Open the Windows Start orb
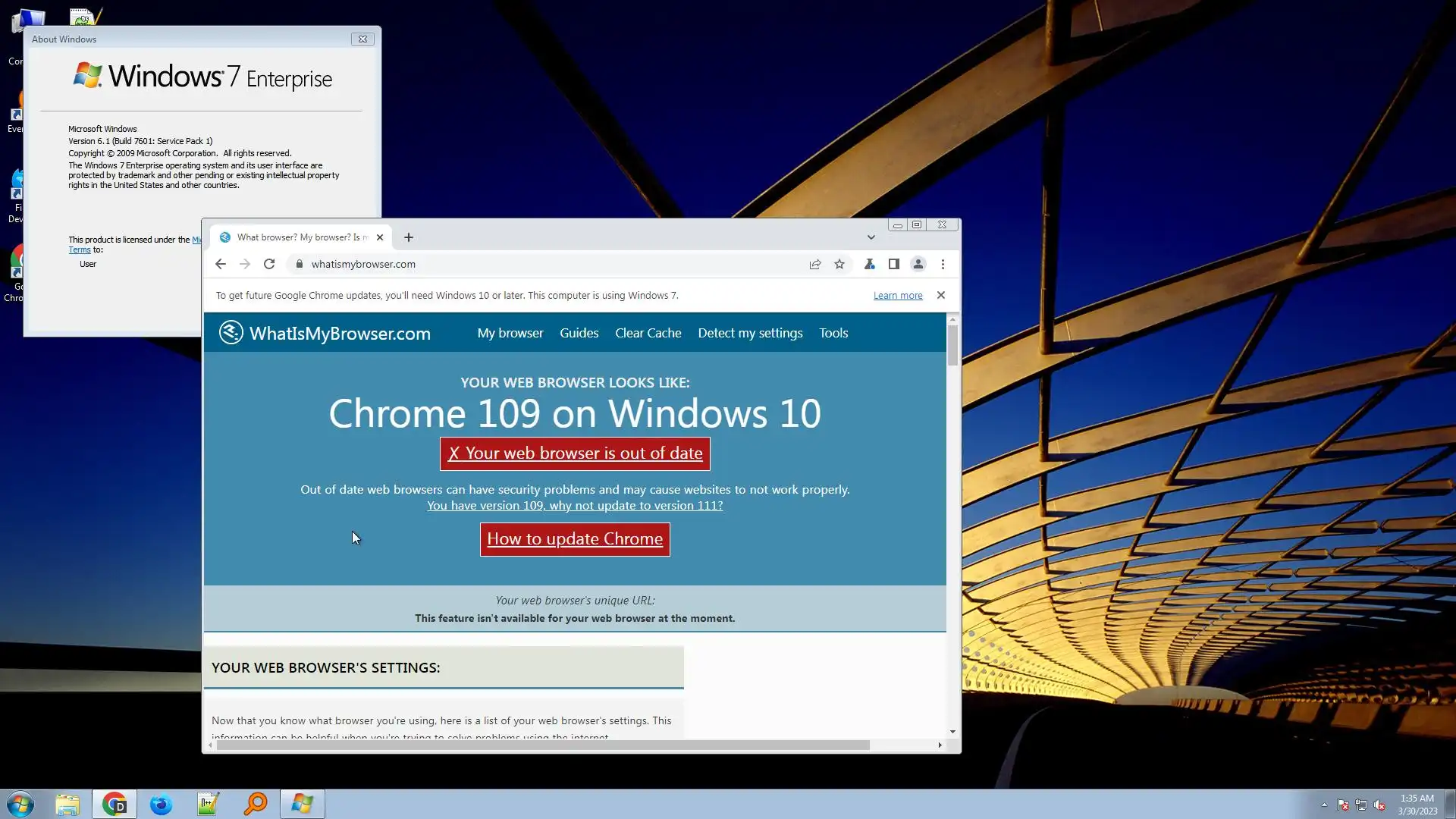Image resolution: width=1456 pixels, height=819 pixels. pyautogui.click(x=20, y=804)
